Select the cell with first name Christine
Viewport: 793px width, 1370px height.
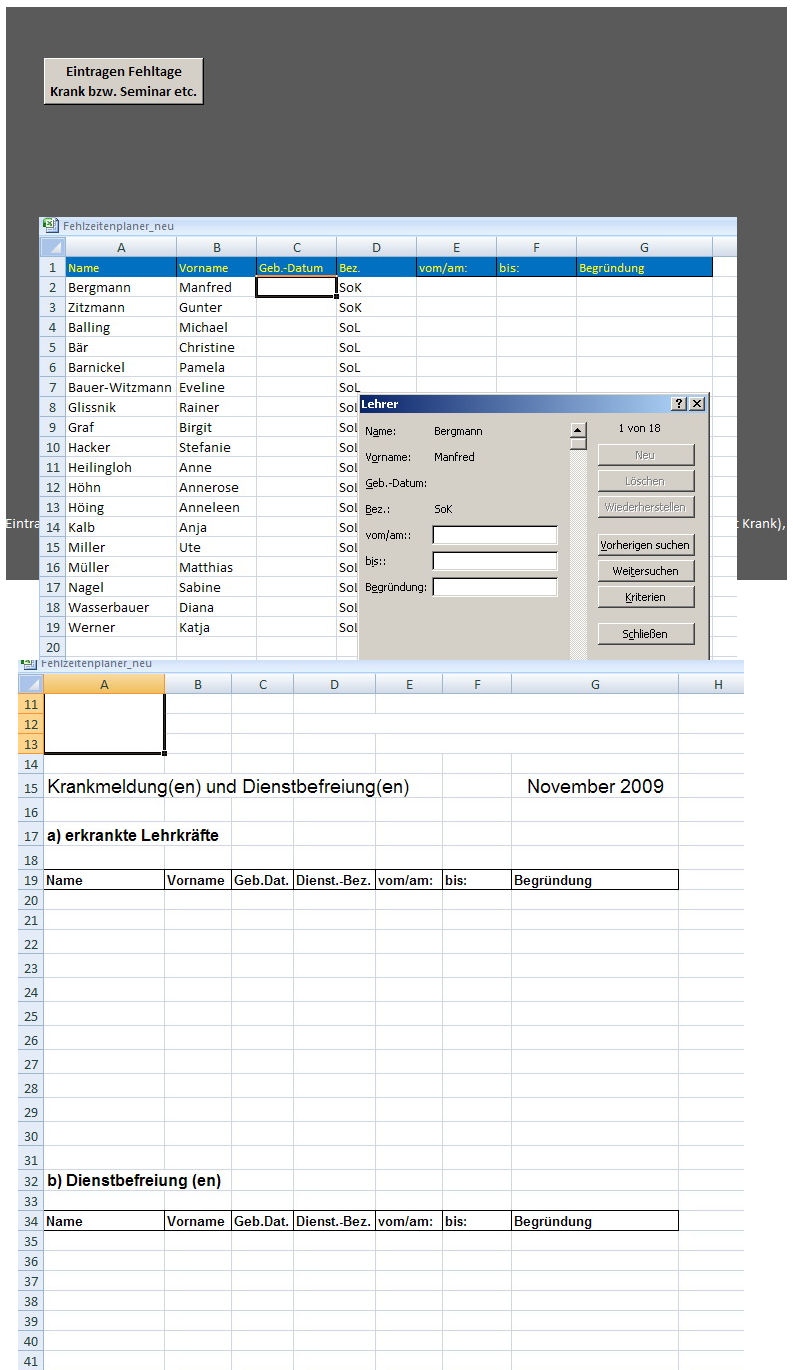(216, 347)
